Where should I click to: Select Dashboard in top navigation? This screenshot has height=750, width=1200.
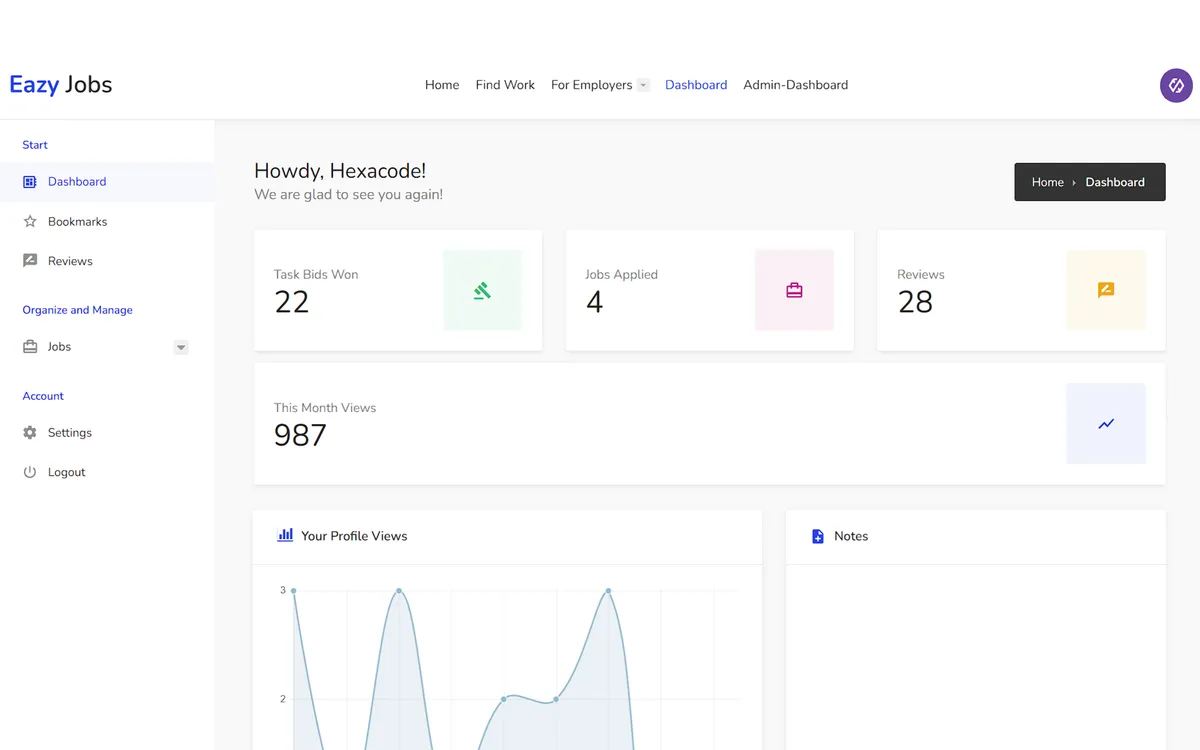[696, 85]
